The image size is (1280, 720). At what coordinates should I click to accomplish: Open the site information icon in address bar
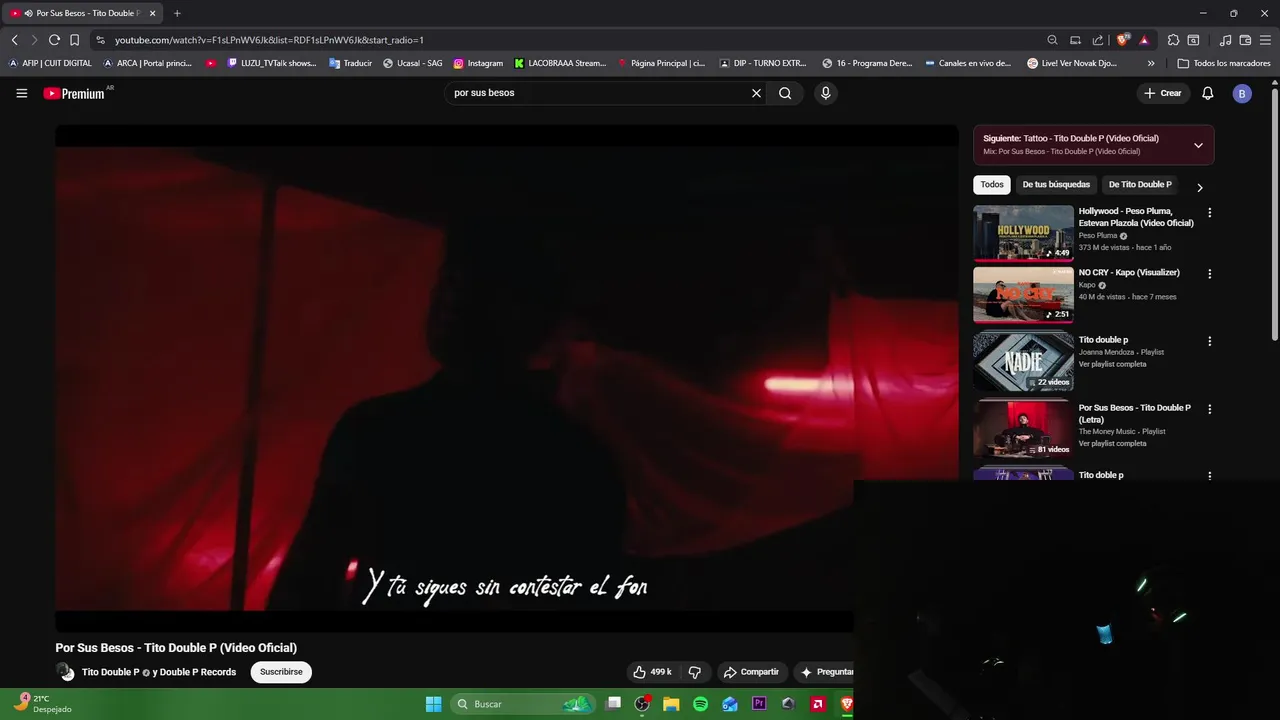100,40
